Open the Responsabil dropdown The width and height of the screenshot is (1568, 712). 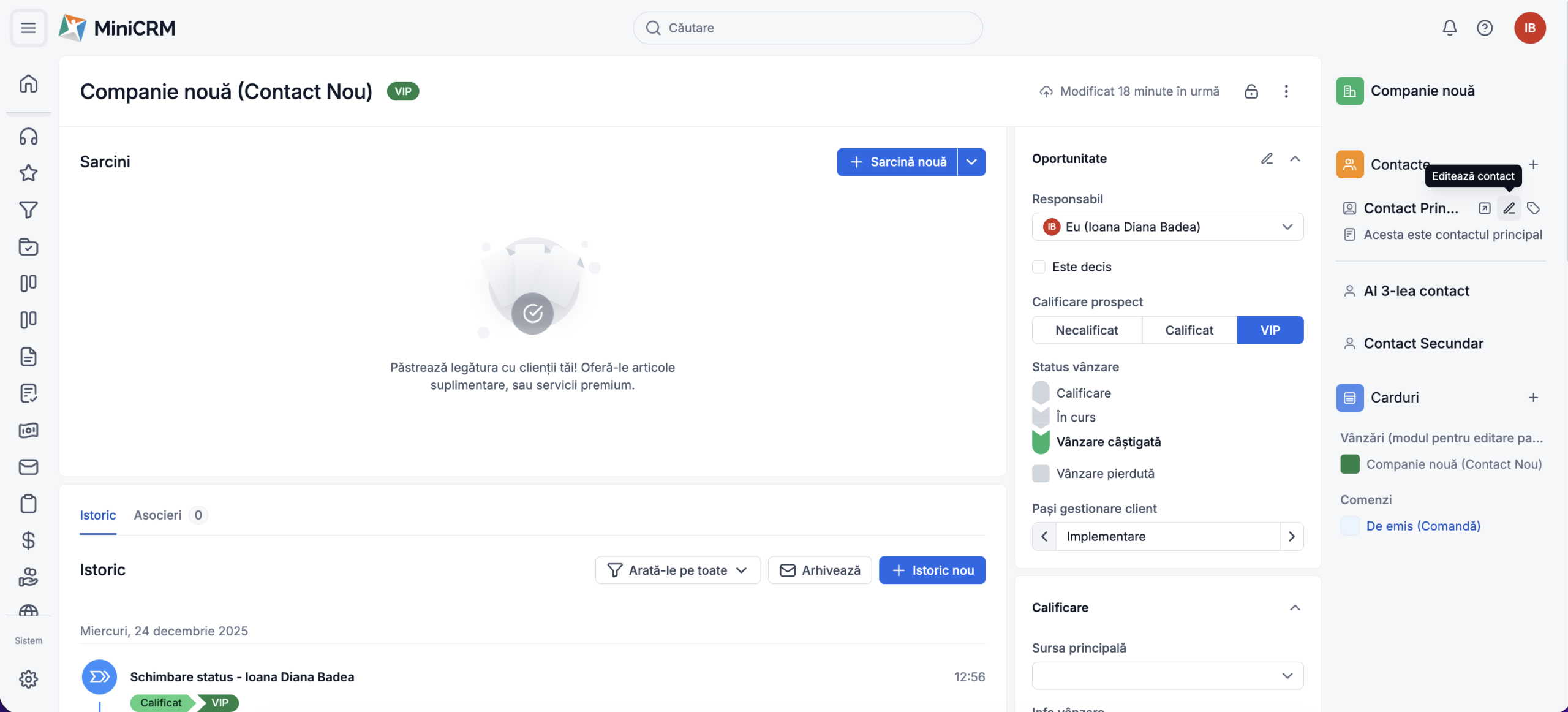[1167, 227]
